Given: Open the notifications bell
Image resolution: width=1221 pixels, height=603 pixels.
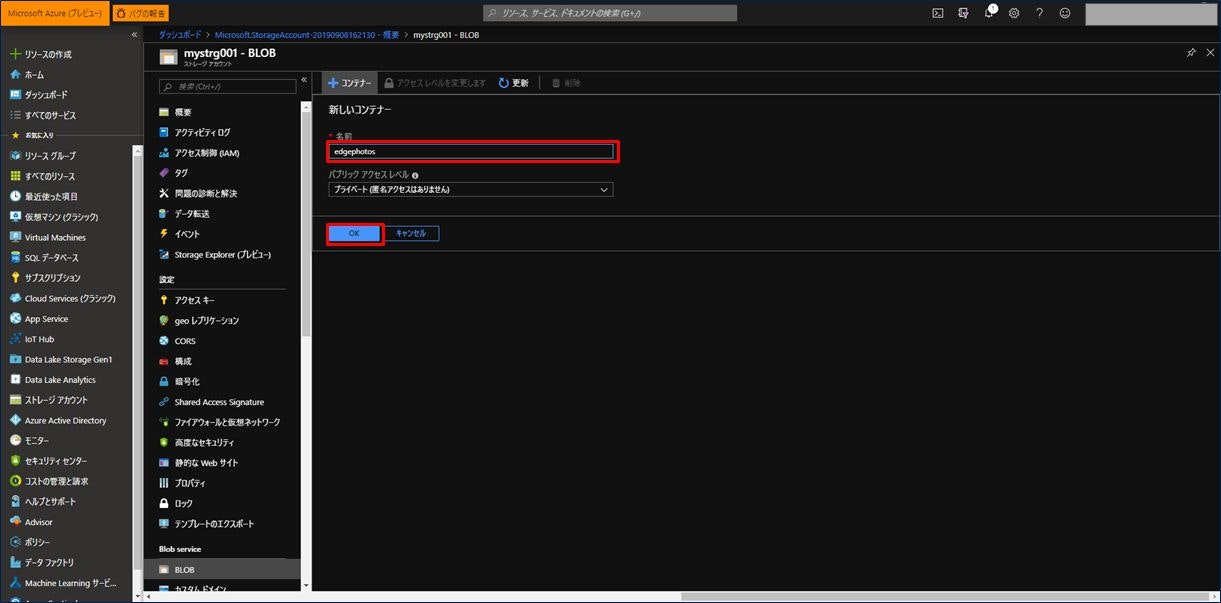Looking at the screenshot, I should click(990, 13).
